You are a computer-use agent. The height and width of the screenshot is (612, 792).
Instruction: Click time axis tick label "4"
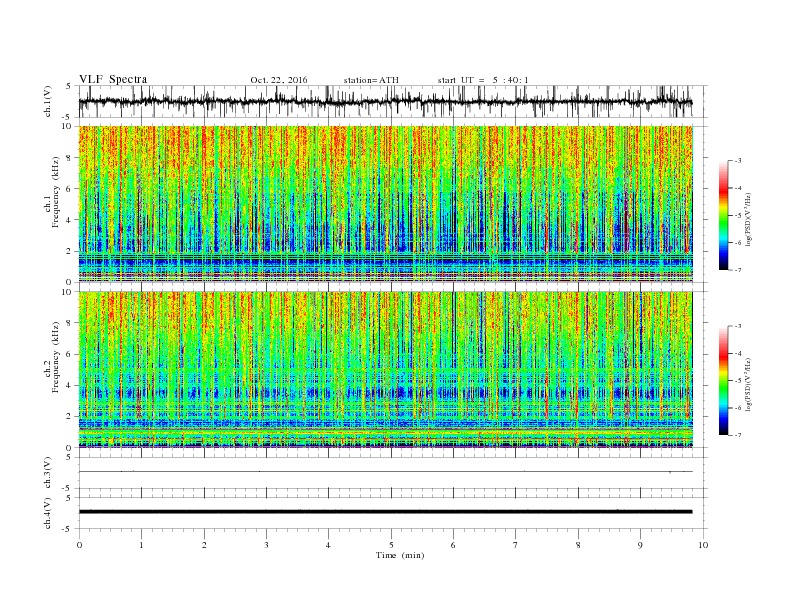point(328,545)
